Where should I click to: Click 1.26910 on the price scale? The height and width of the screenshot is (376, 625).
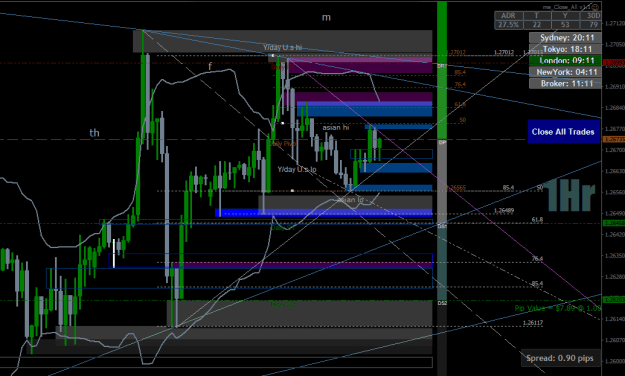point(615,87)
